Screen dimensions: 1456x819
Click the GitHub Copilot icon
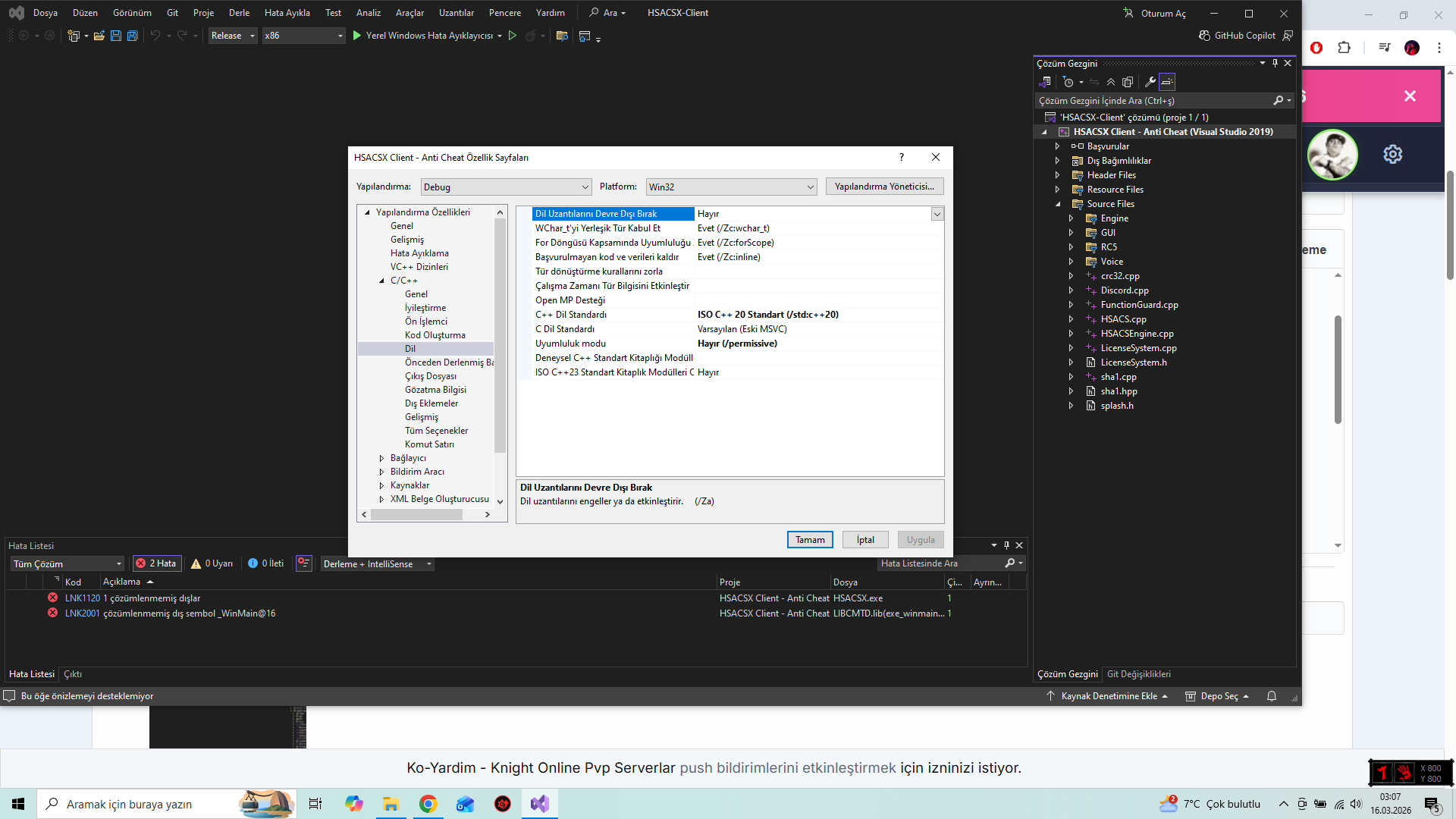pyautogui.click(x=1204, y=36)
